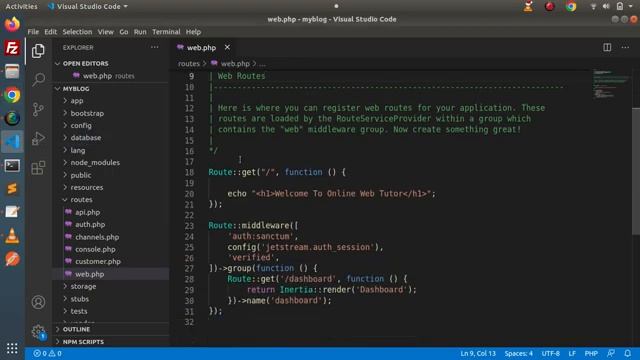The height and width of the screenshot is (360, 640).
Task: Show Applications grid in dock
Action: coord(12,348)
